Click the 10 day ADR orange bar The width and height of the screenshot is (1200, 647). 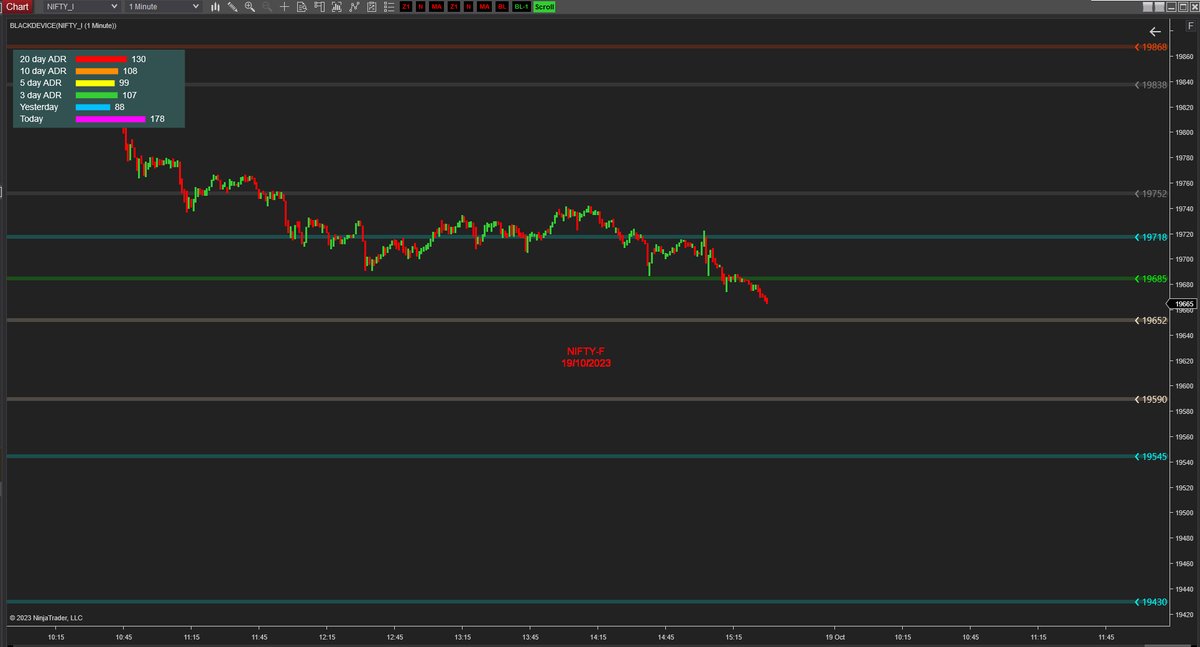pyautogui.click(x=97, y=71)
